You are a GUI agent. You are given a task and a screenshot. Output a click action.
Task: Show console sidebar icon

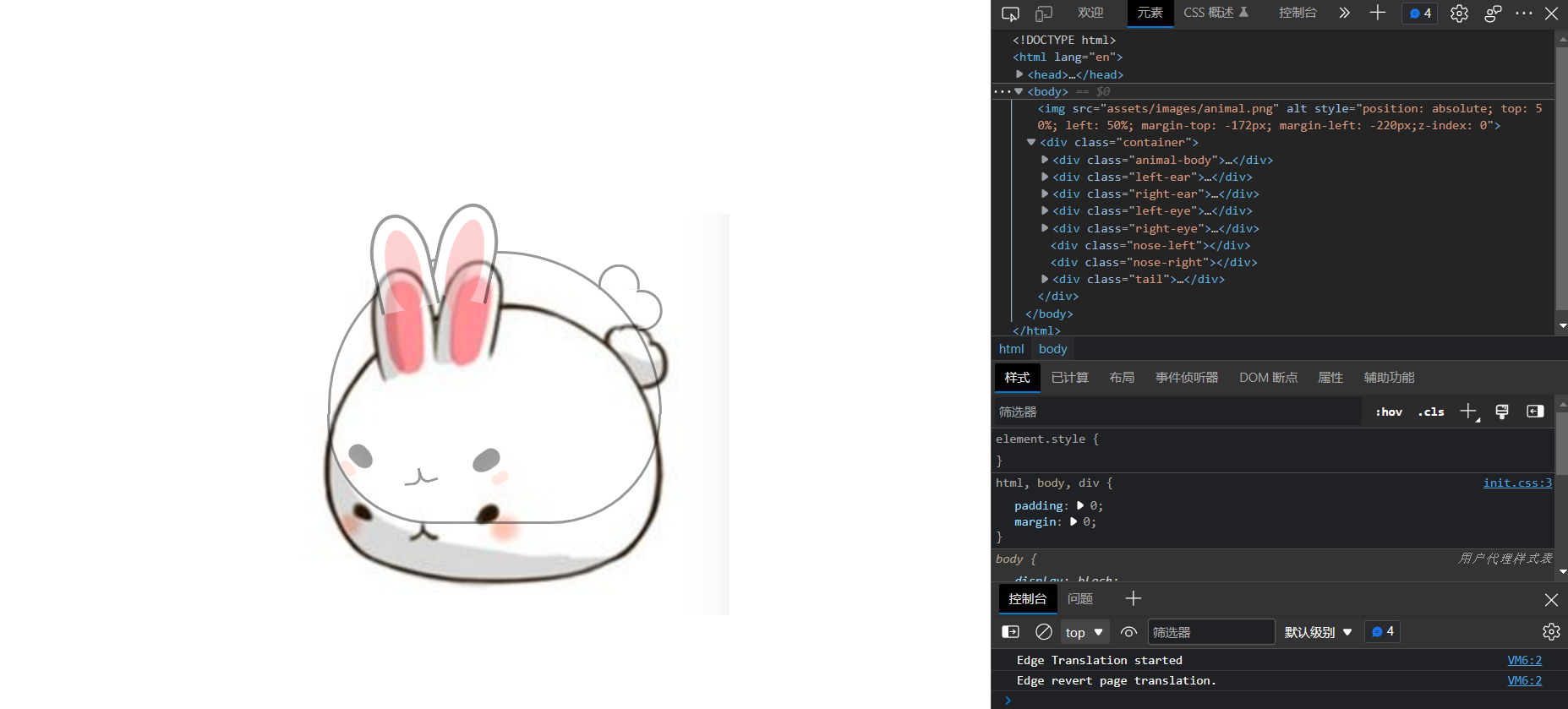1010,632
